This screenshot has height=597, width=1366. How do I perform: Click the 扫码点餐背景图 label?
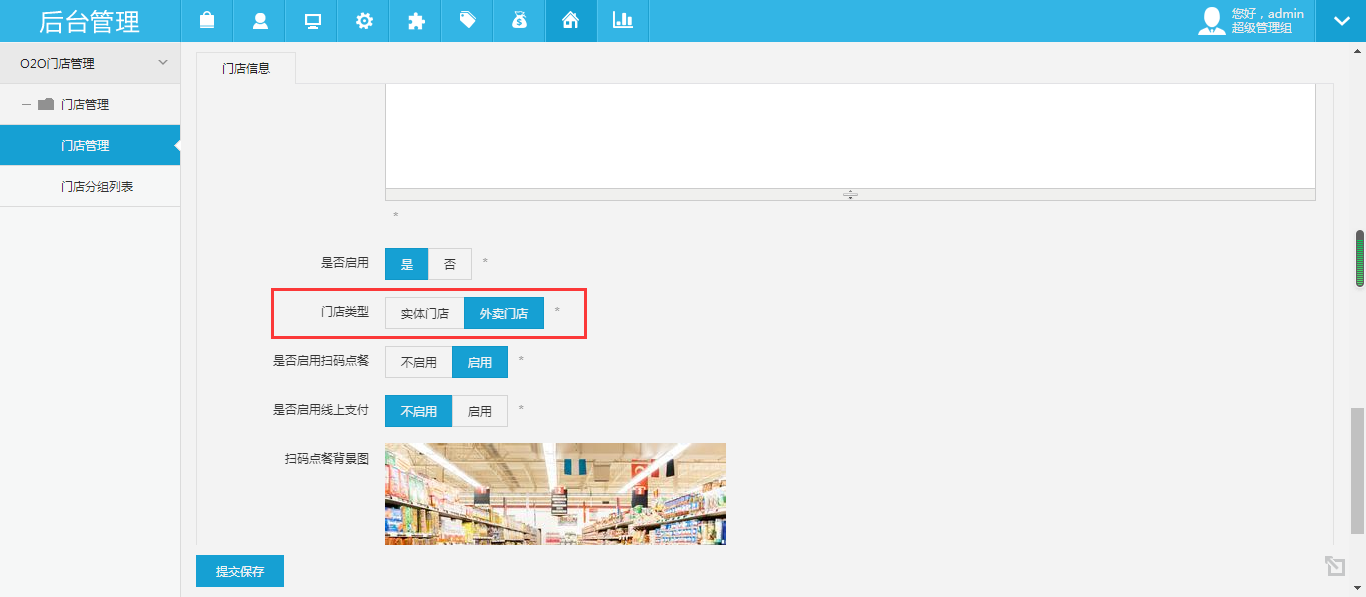(x=327, y=459)
